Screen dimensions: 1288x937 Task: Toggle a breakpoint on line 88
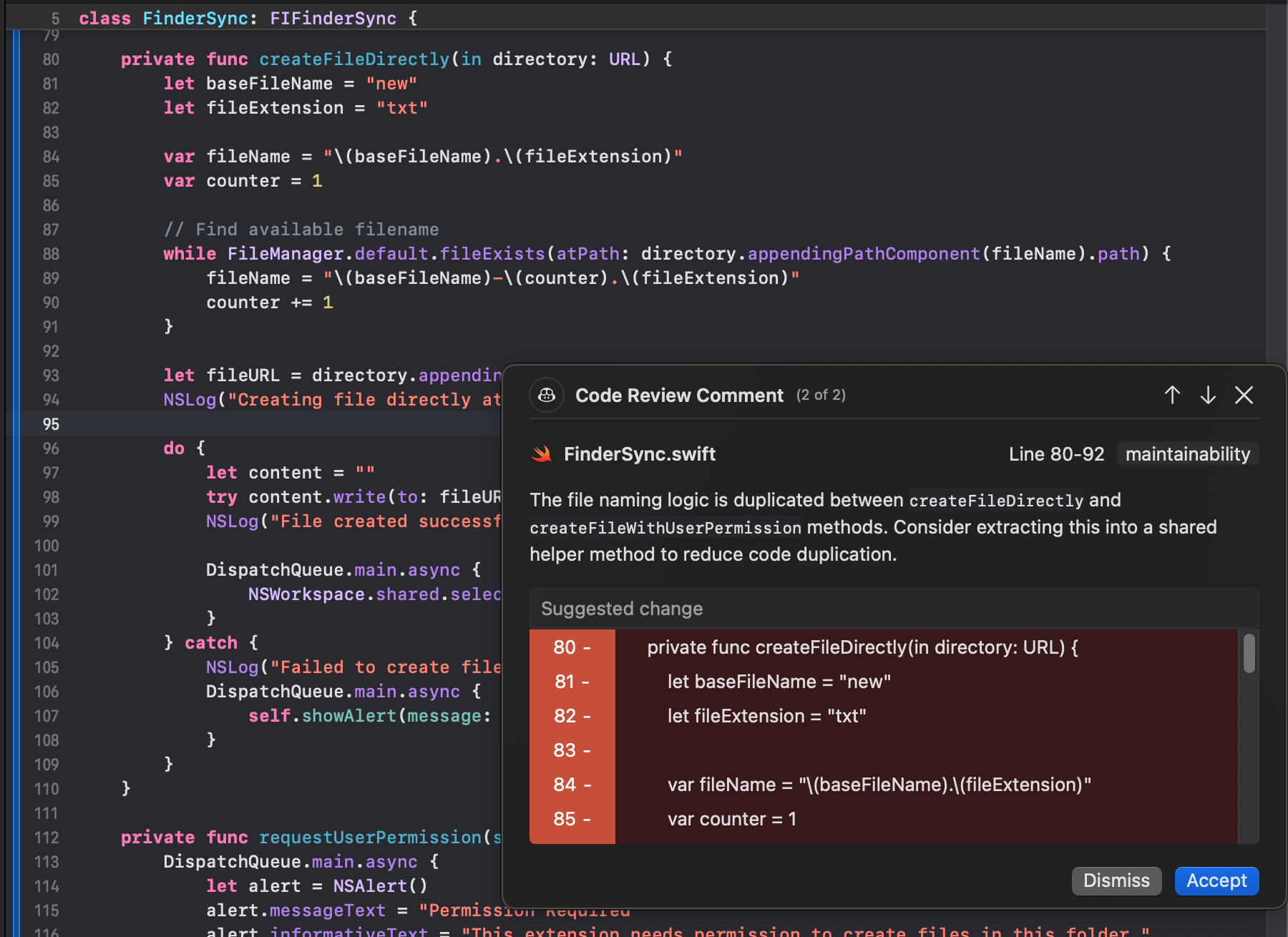click(50, 254)
